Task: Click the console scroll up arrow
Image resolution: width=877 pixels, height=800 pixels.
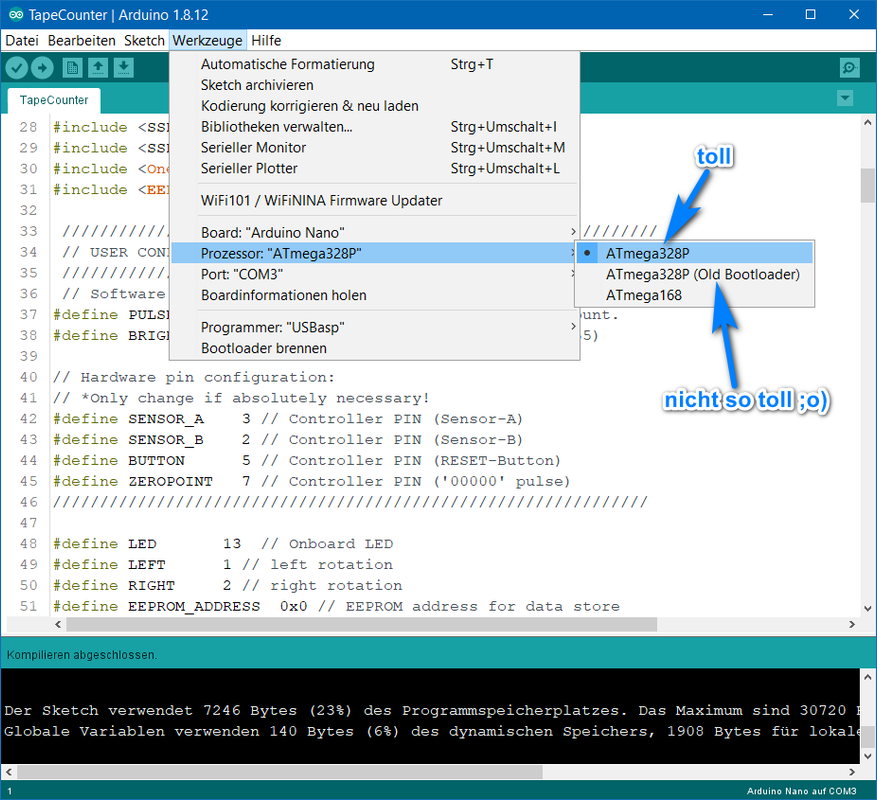Action: 867,677
